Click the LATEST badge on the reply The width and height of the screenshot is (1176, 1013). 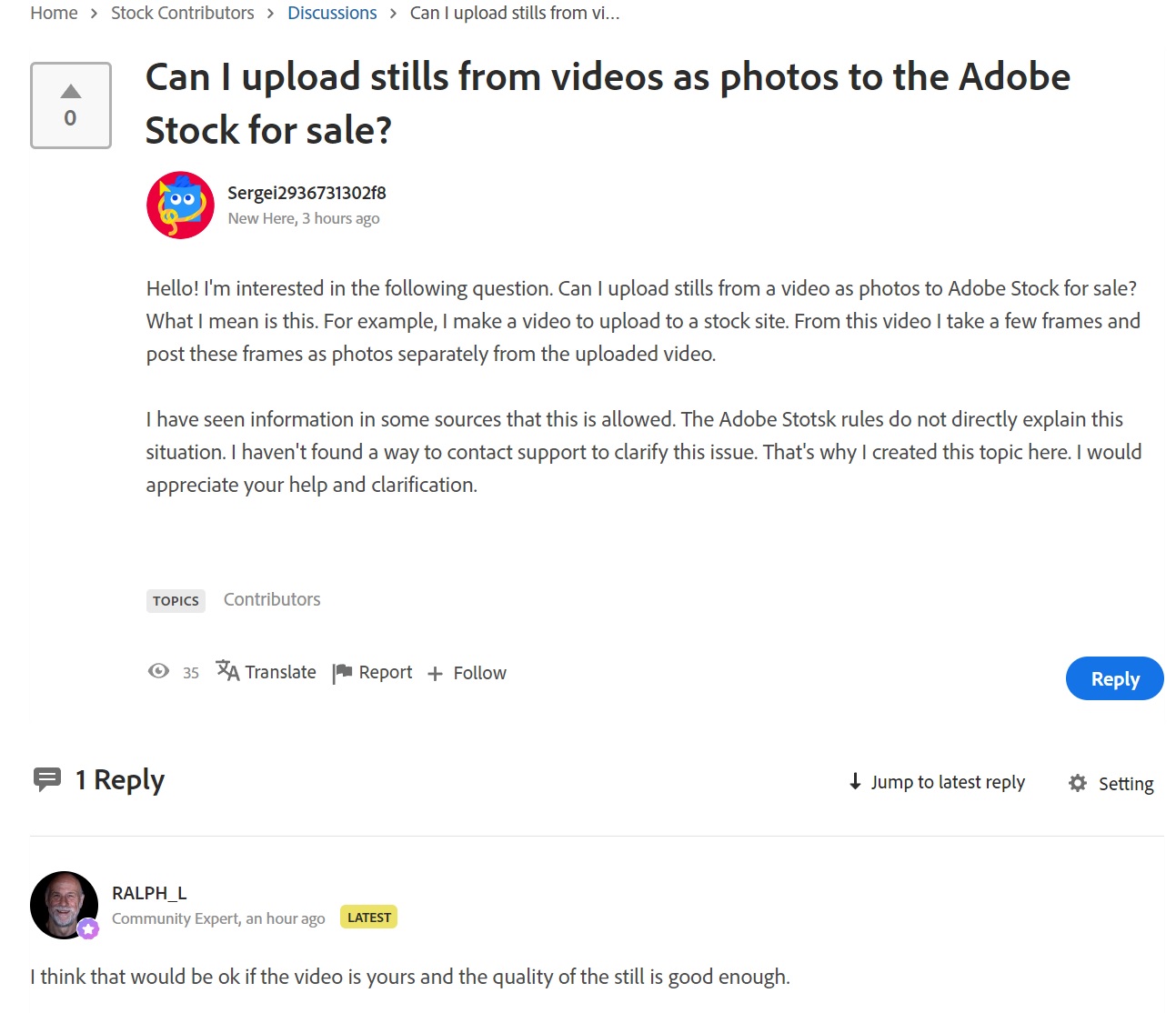[x=369, y=917]
